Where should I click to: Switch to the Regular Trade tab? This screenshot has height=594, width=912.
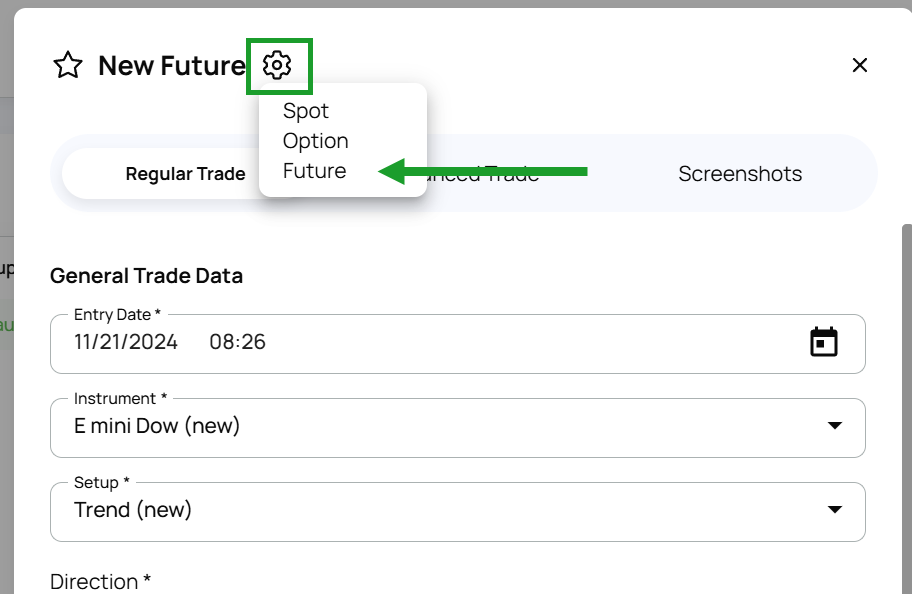(x=185, y=174)
